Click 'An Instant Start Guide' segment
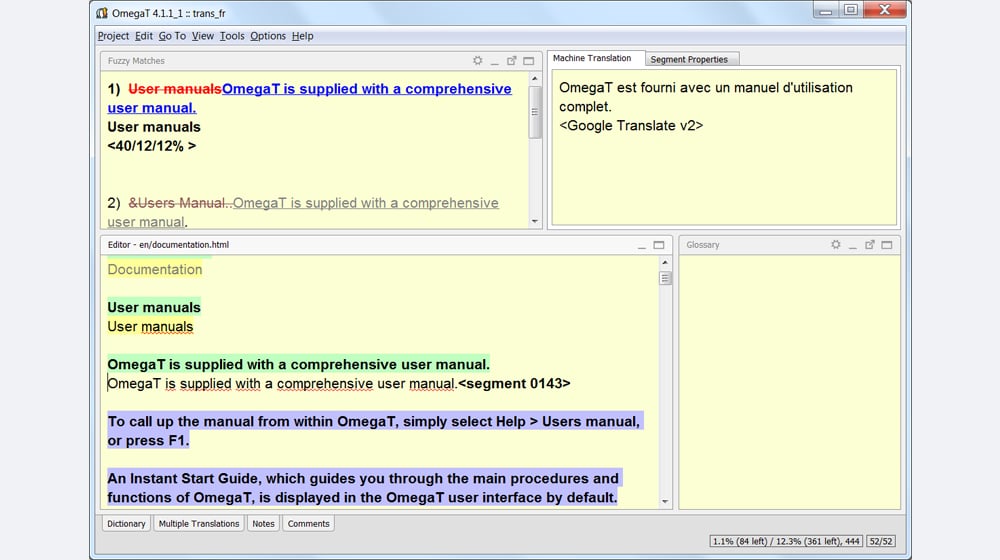The image size is (1000, 560). (x=364, y=488)
